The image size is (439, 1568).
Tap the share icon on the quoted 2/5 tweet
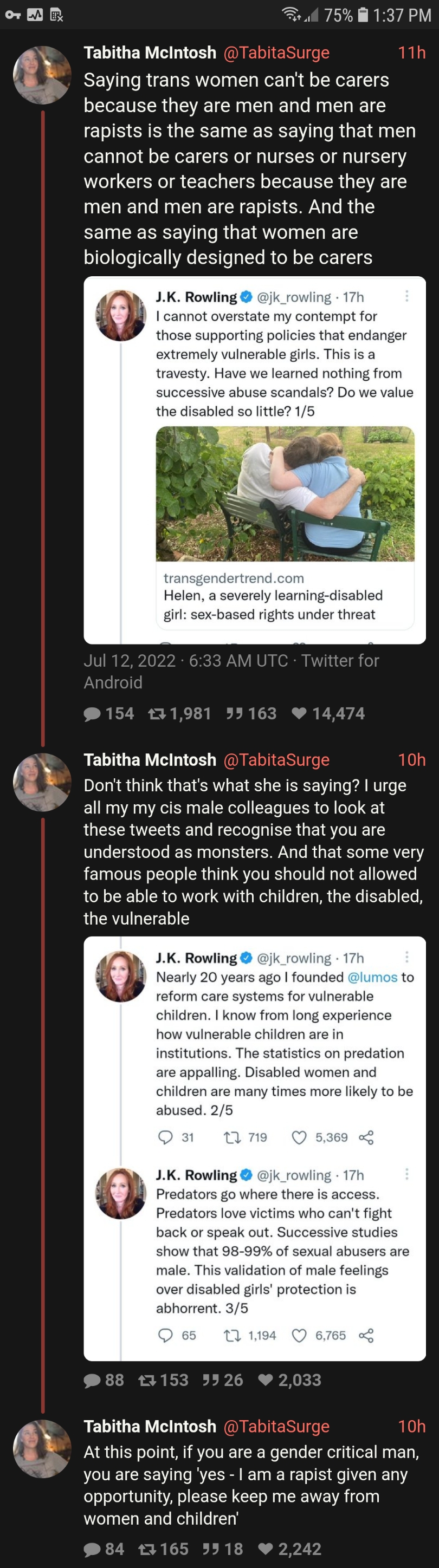tap(366, 1137)
